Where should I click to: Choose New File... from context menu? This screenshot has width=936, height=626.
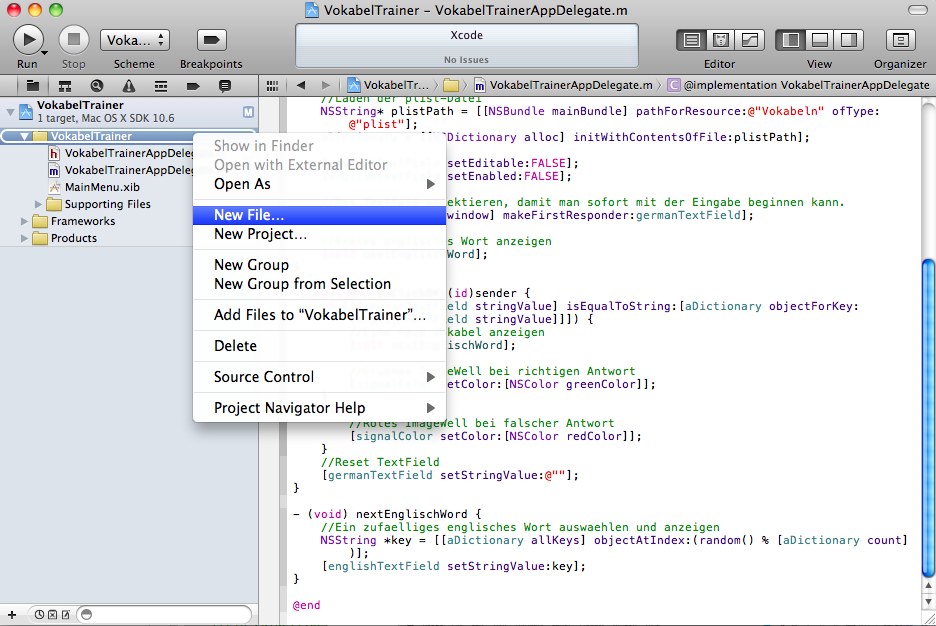249,214
